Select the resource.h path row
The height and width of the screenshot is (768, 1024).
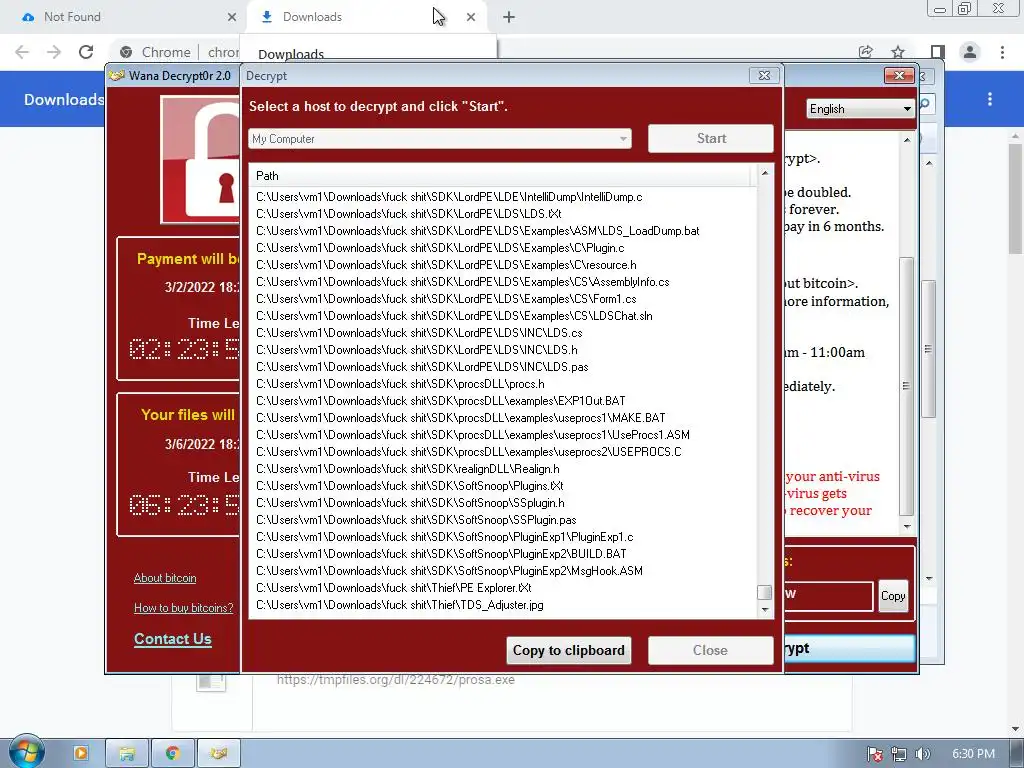[x=446, y=264]
